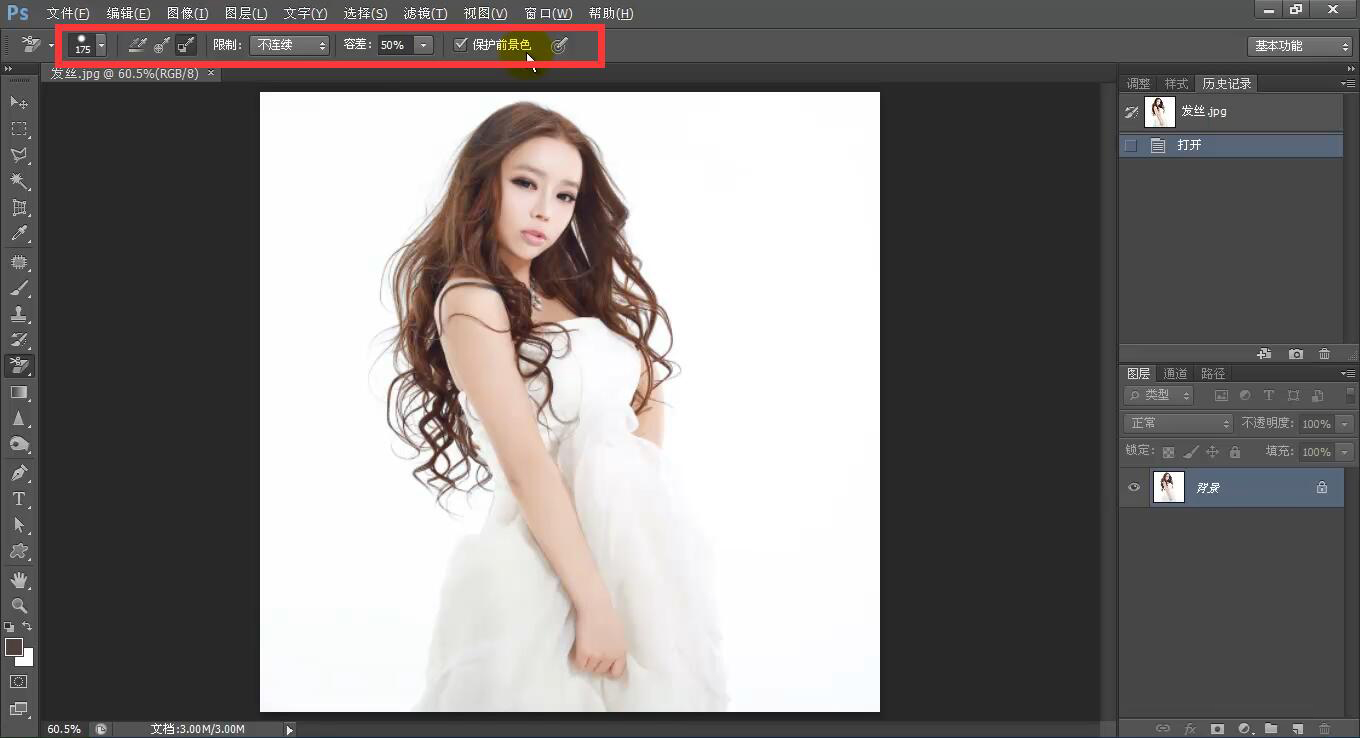The width and height of the screenshot is (1360, 738).
Task: Switch to 路径 tab
Action: pyautogui.click(x=1213, y=373)
